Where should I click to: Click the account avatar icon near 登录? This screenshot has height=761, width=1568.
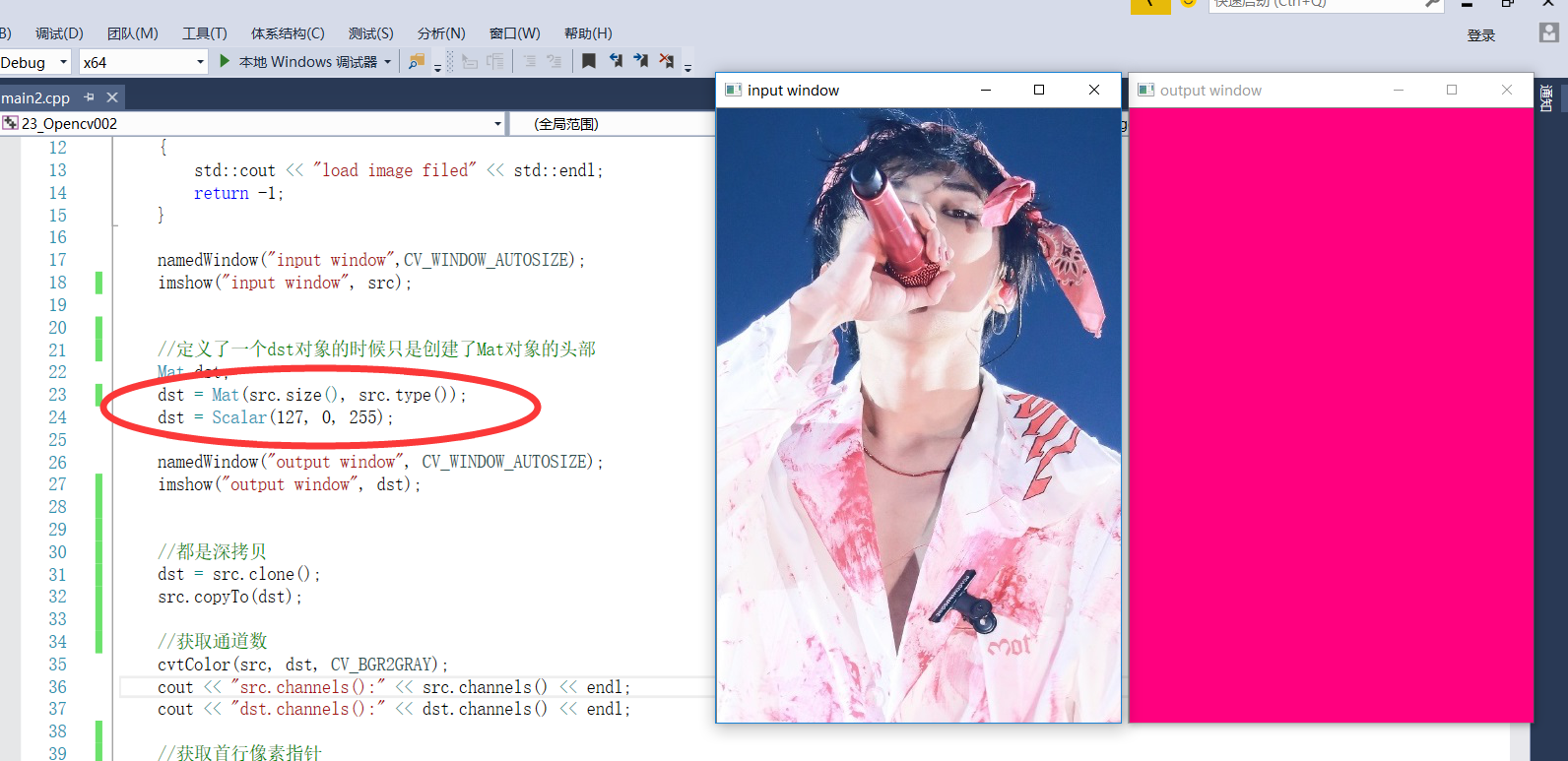pos(1548,33)
